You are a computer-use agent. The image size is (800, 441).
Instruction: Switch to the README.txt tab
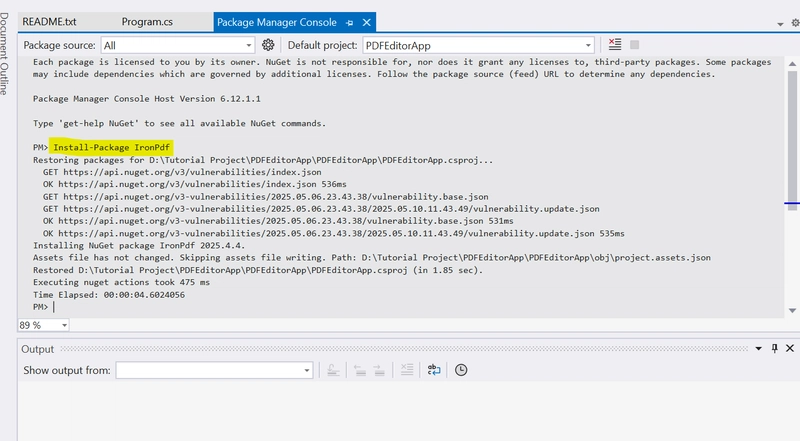click(x=49, y=22)
